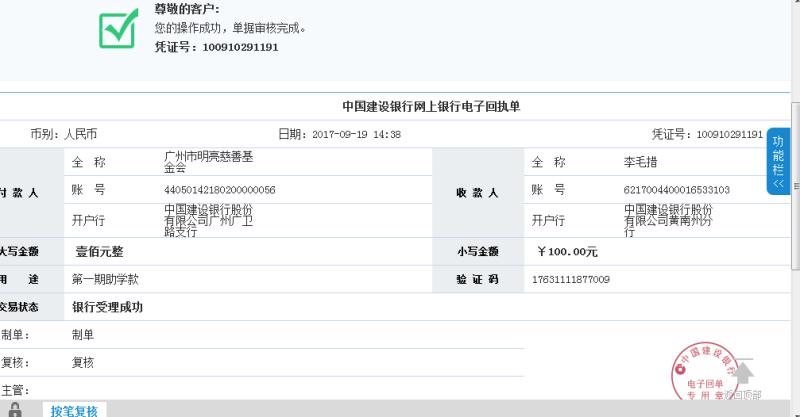Select the date 2017-09-19 14:38
Screen dimensions: 800x417
point(356,135)
